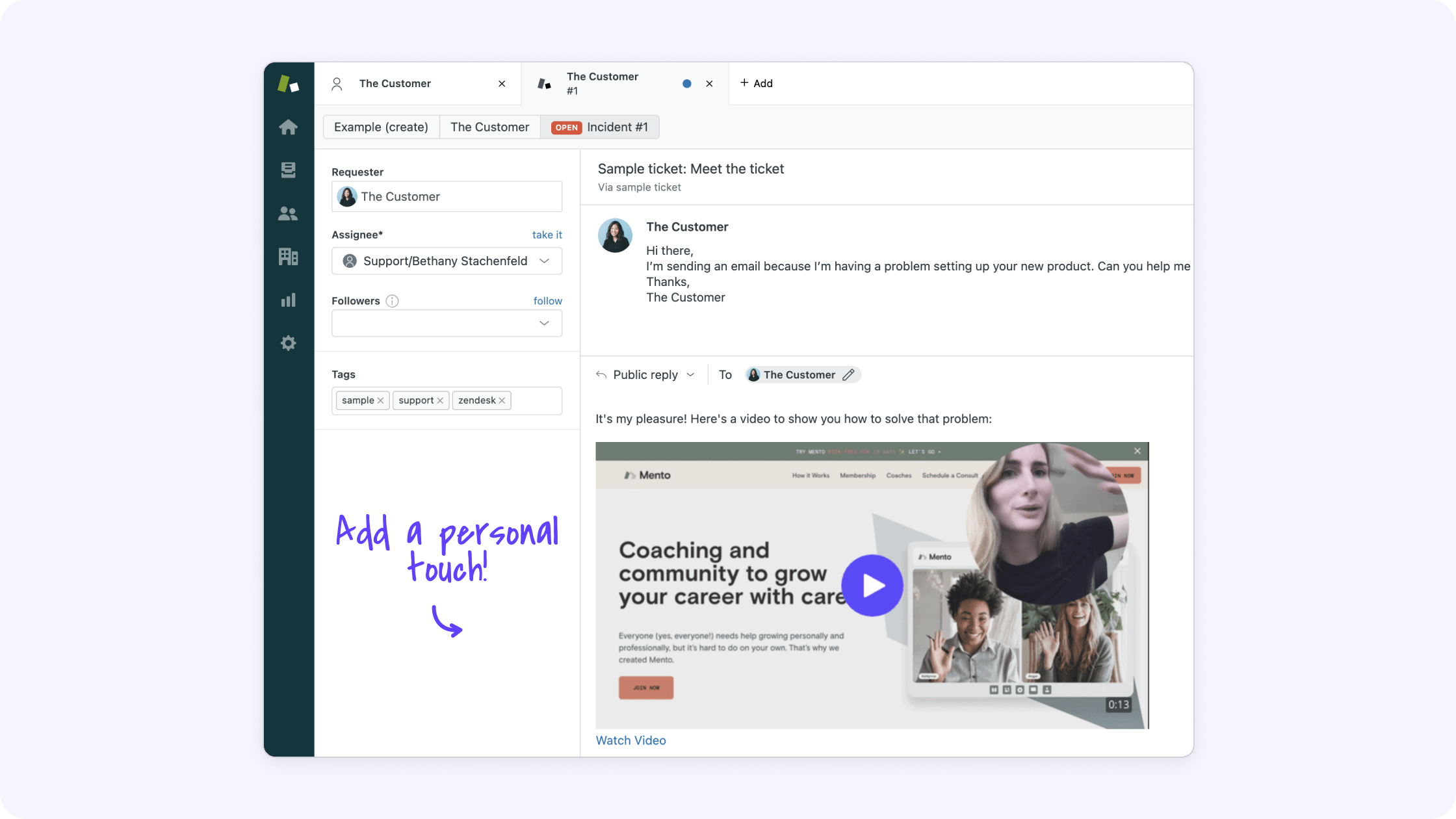Click the user icon on The Customer tab
Screen dimensions: 1456x819
(337, 84)
